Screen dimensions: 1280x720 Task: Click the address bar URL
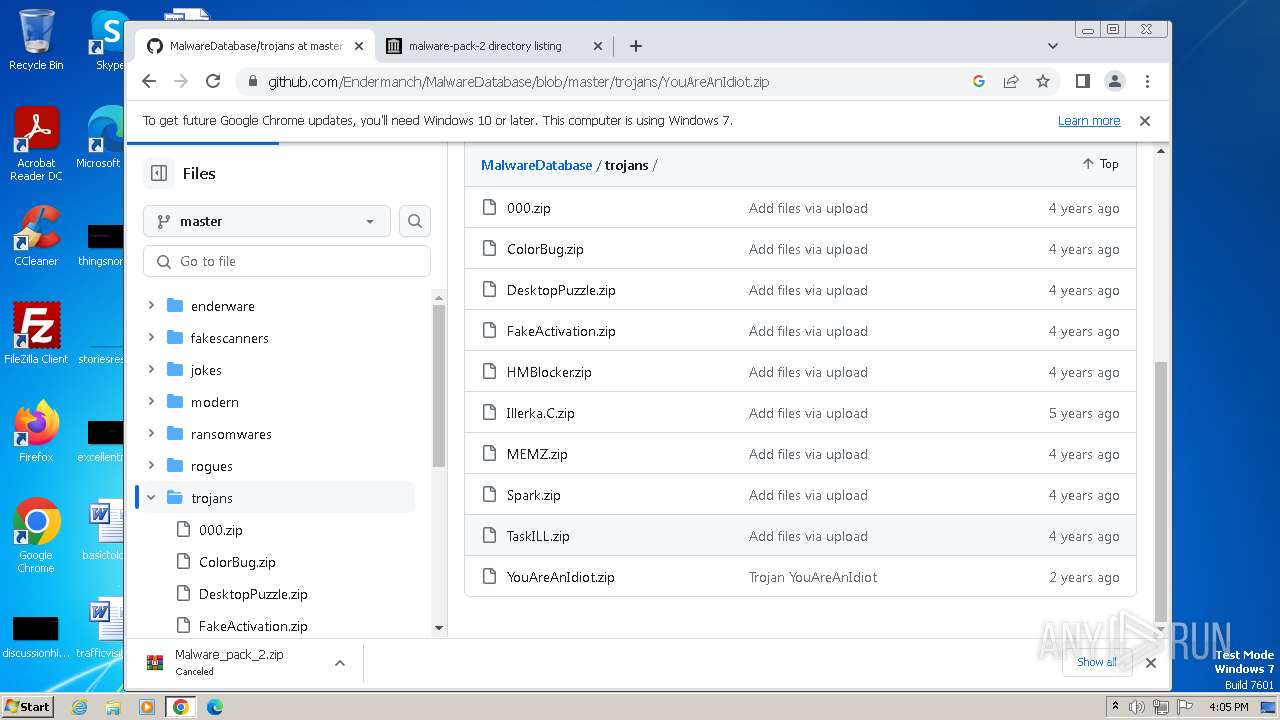(519, 82)
